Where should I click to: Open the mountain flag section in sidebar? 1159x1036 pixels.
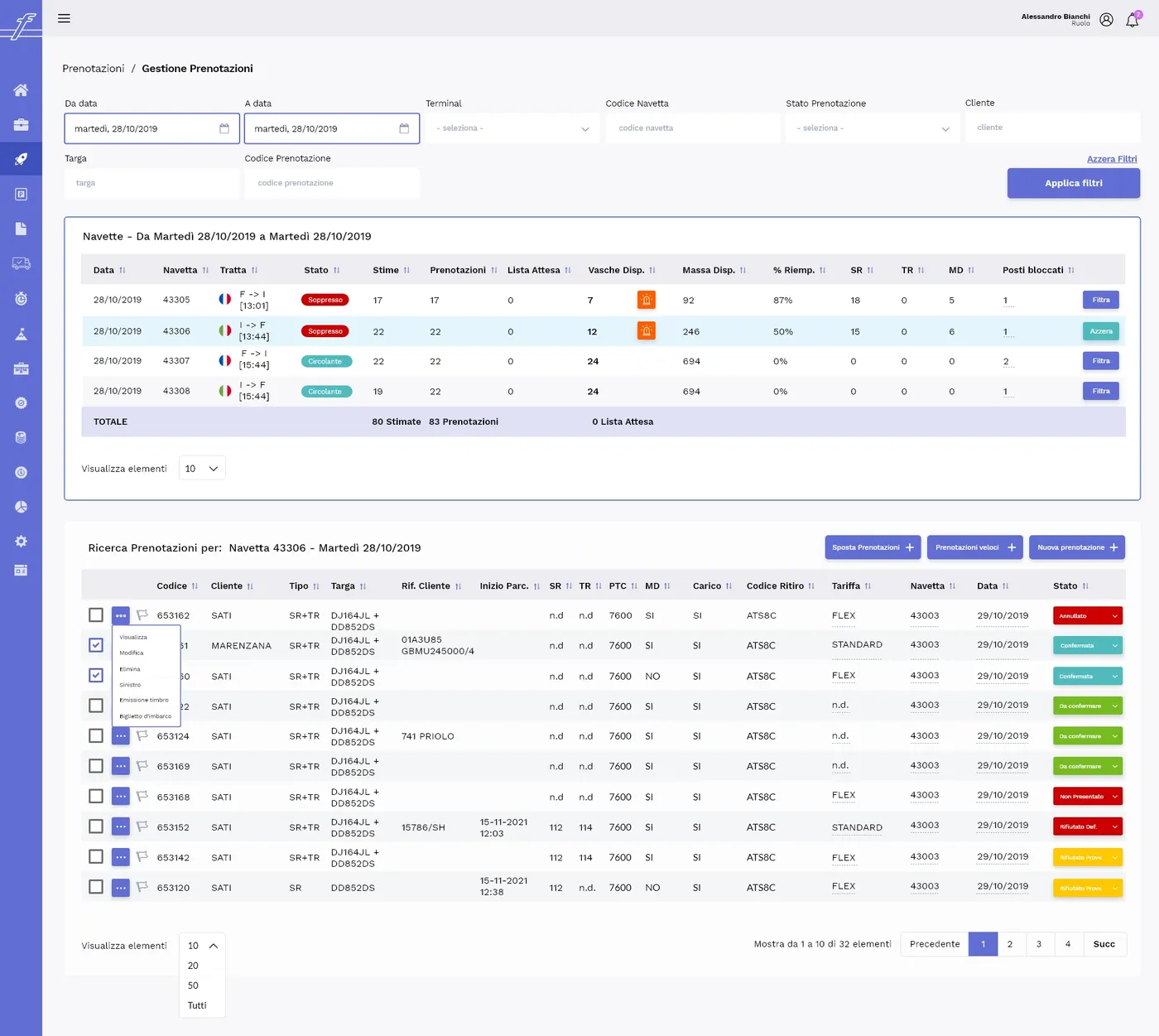click(21, 334)
